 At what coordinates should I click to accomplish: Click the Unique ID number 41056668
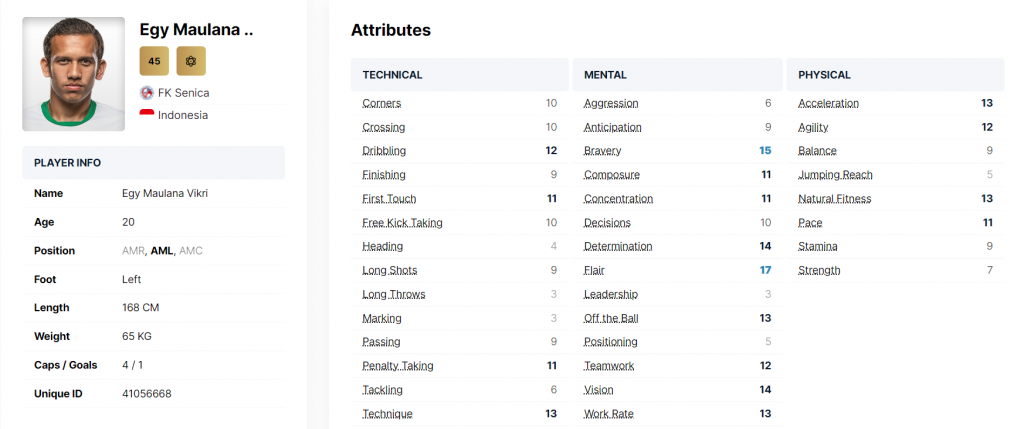(147, 394)
